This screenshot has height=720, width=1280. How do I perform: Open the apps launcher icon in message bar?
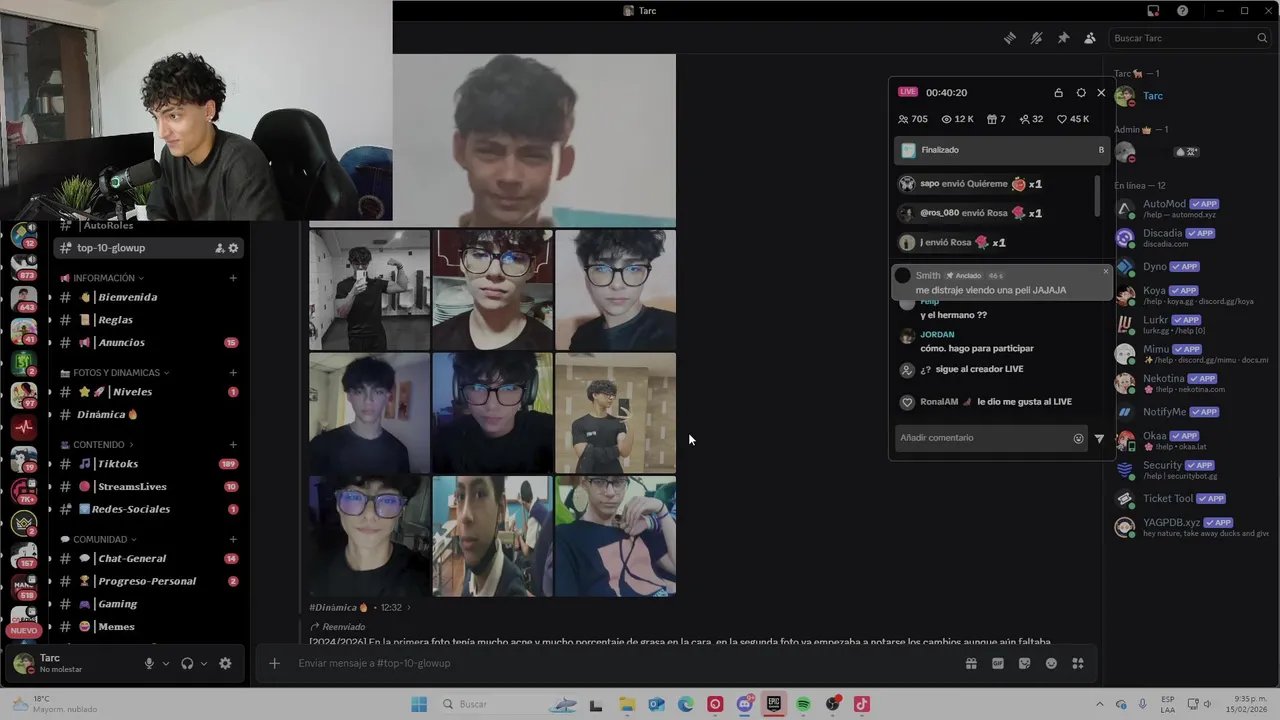(1078, 663)
